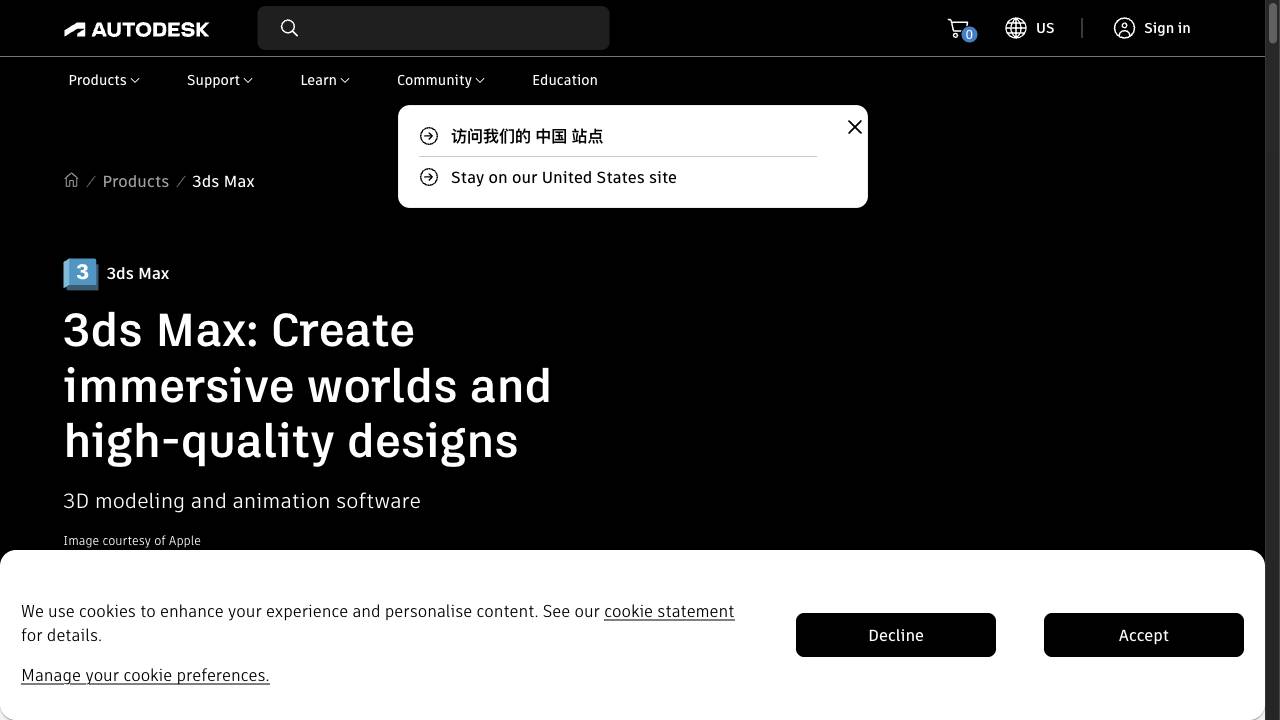This screenshot has height=720, width=1280.
Task: Click the Sign in user icon
Action: (1124, 28)
